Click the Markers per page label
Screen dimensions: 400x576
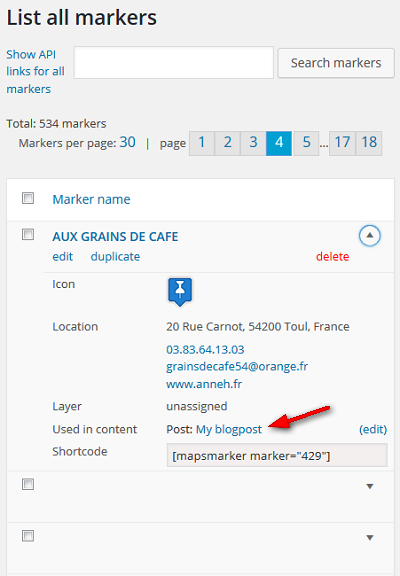[68, 143]
